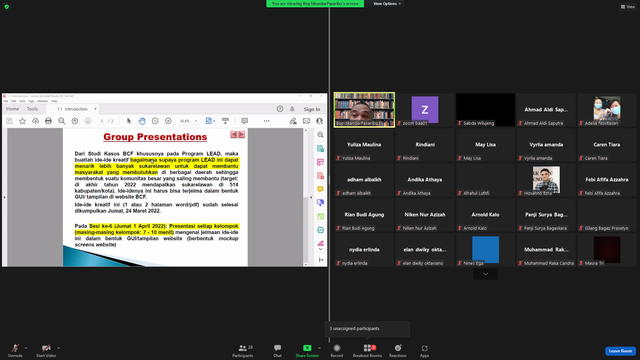
Task: Start recording with the Record button
Action: pos(337,350)
